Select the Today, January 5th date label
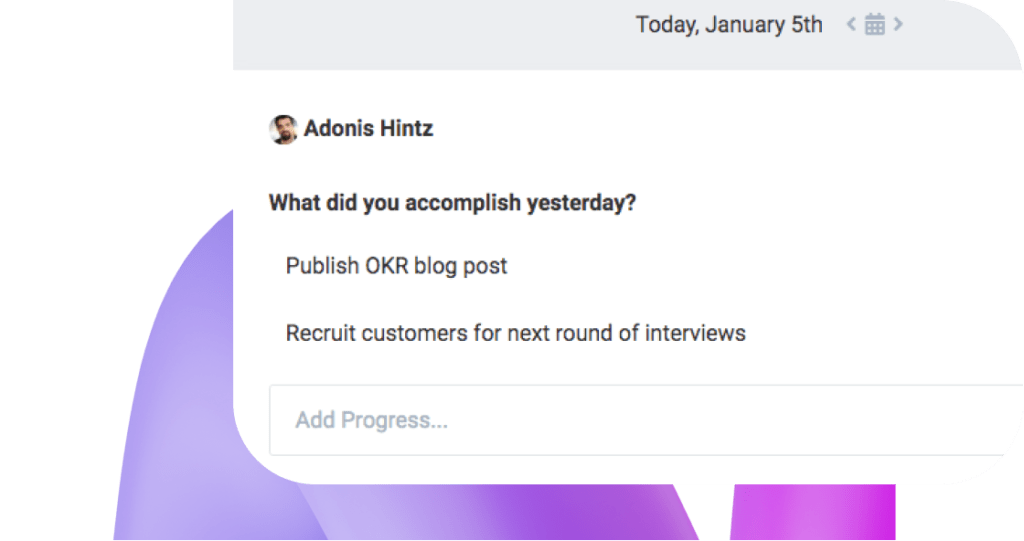Screen dimensions: 1024x541 pyautogui.click(x=729, y=25)
